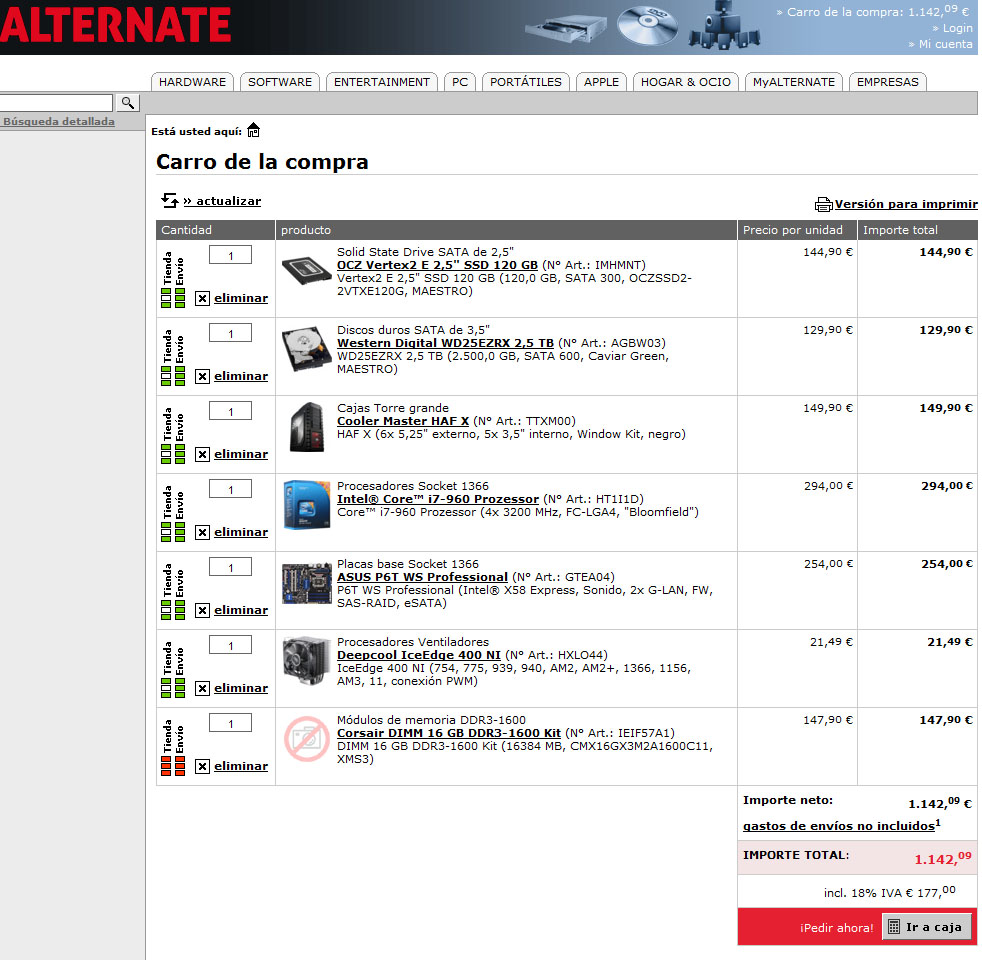This screenshot has width=982, height=960.
Task: Open the ENTERTAINMENT tab
Action: click(381, 82)
